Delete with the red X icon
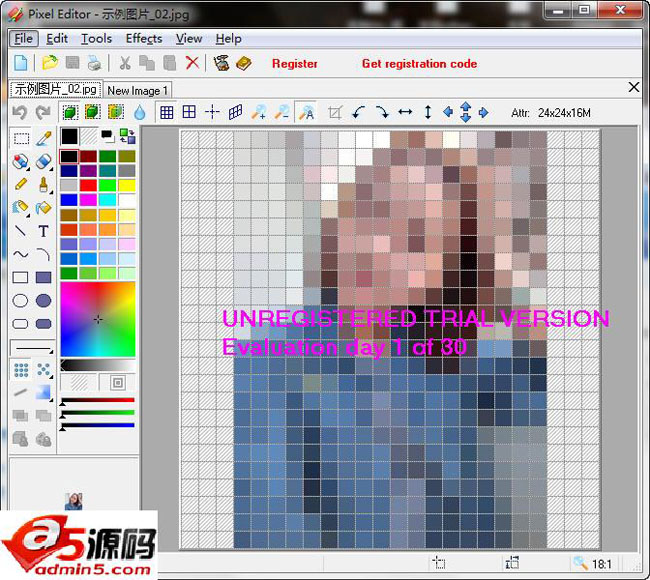The height and width of the screenshot is (580, 650). pos(192,63)
